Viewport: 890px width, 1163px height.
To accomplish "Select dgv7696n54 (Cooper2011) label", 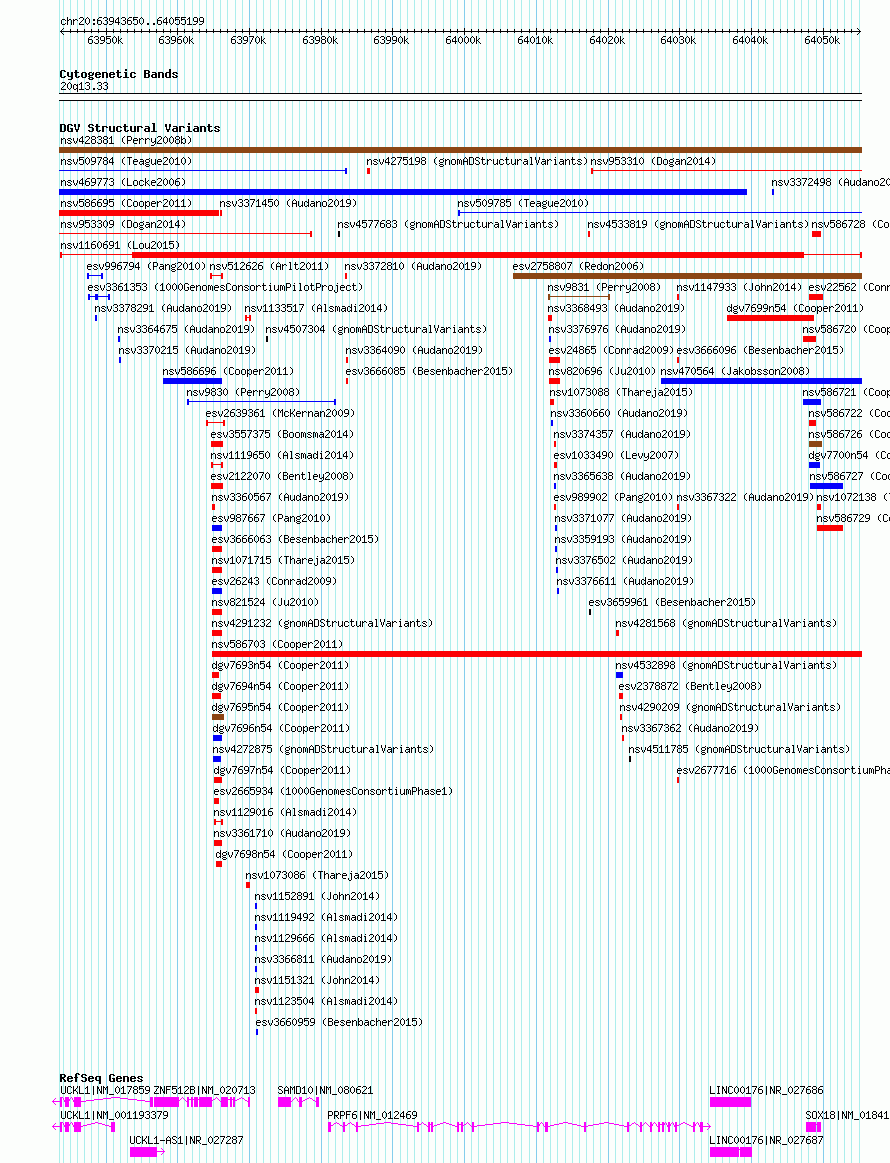I will point(282,728).
